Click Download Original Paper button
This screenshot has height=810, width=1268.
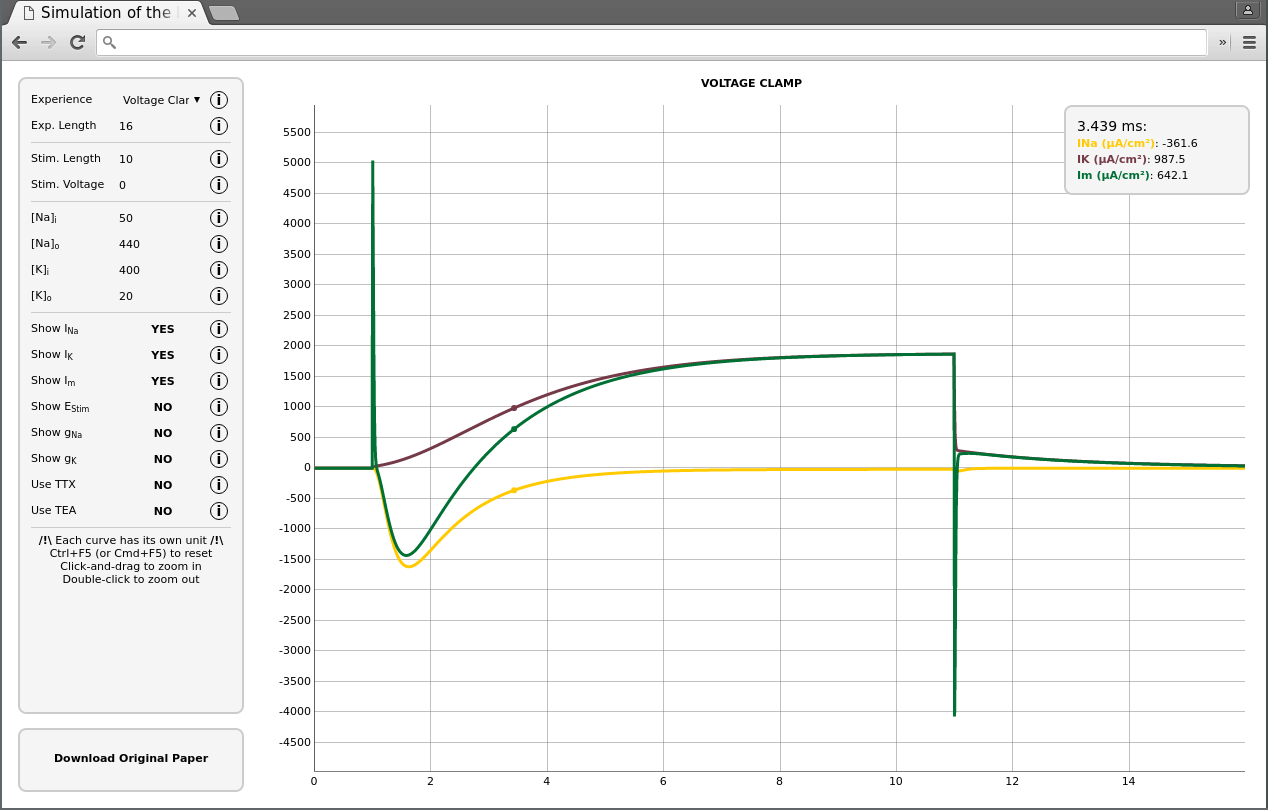131,759
